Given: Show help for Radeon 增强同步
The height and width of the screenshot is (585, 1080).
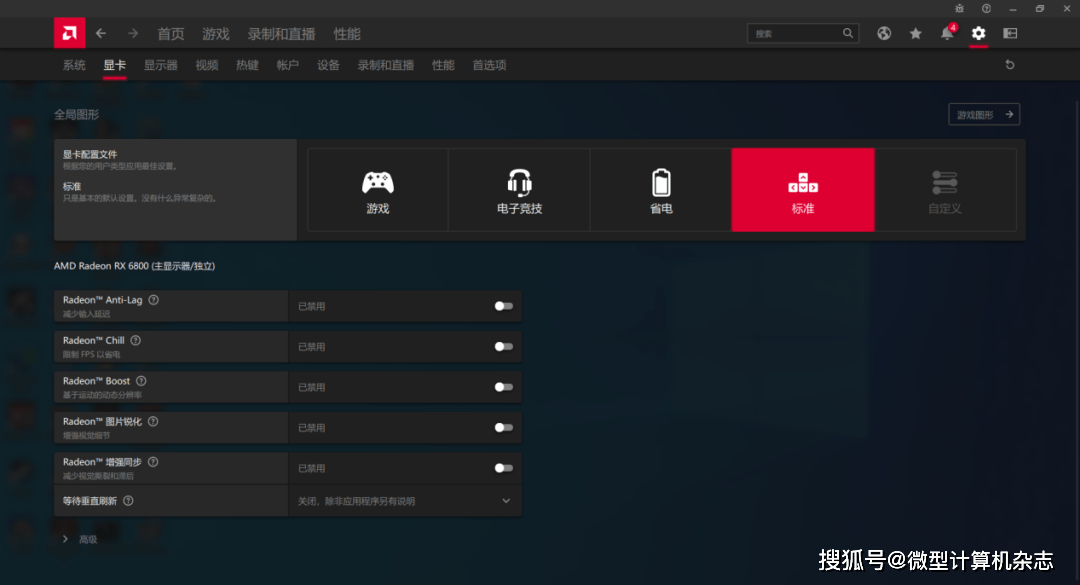Looking at the screenshot, I should tap(153, 462).
